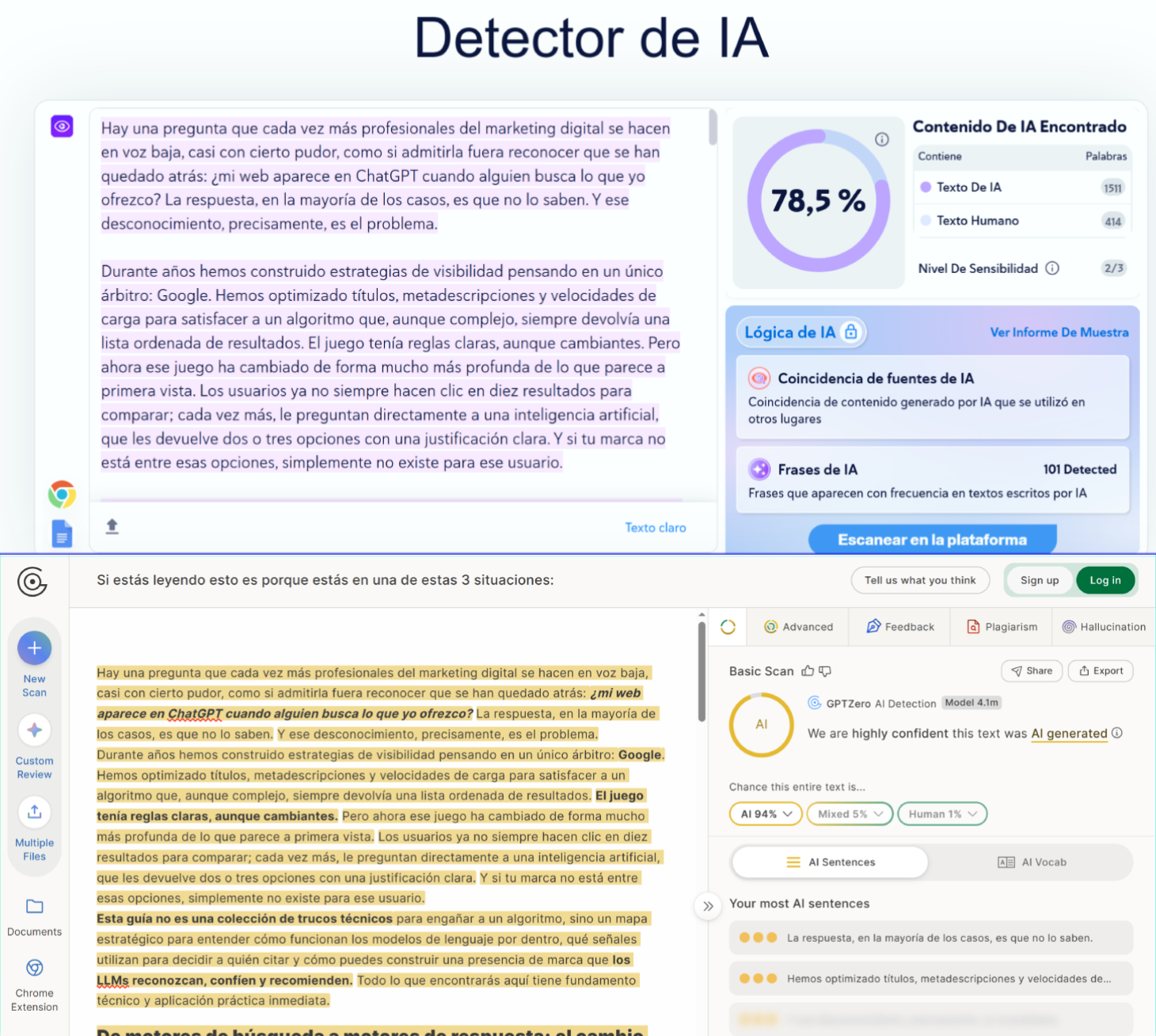Viewport: 1156px width, 1036px height.
Task: Click the upload arrow icon below the text
Action: coord(112,526)
